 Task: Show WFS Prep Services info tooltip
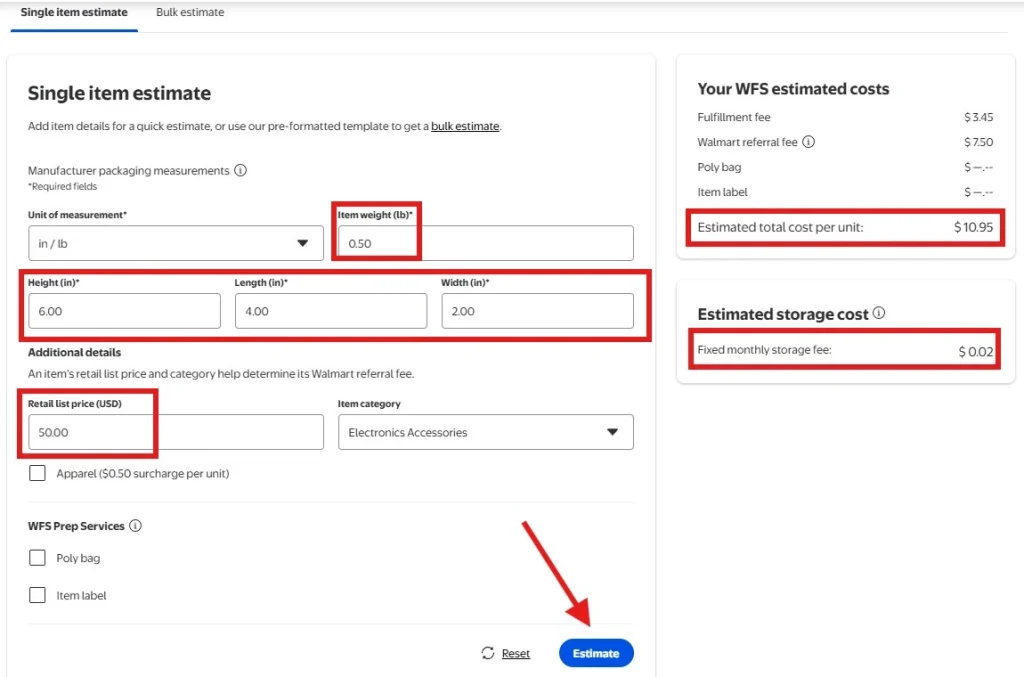tap(135, 526)
